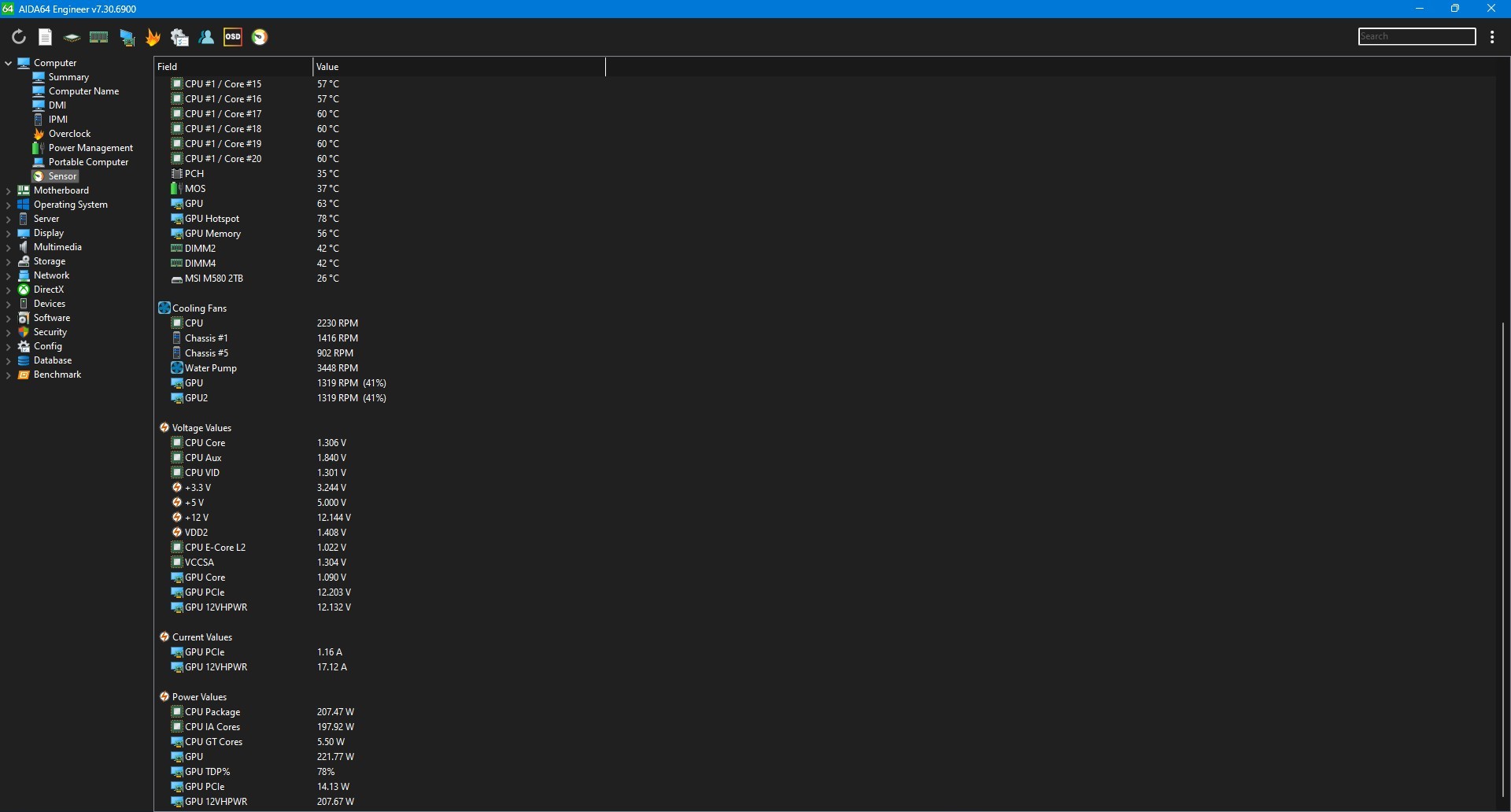The width and height of the screenshot is (1511, 812).
Task: Expand the Software tree node
Action: click(x=8, y=318)
